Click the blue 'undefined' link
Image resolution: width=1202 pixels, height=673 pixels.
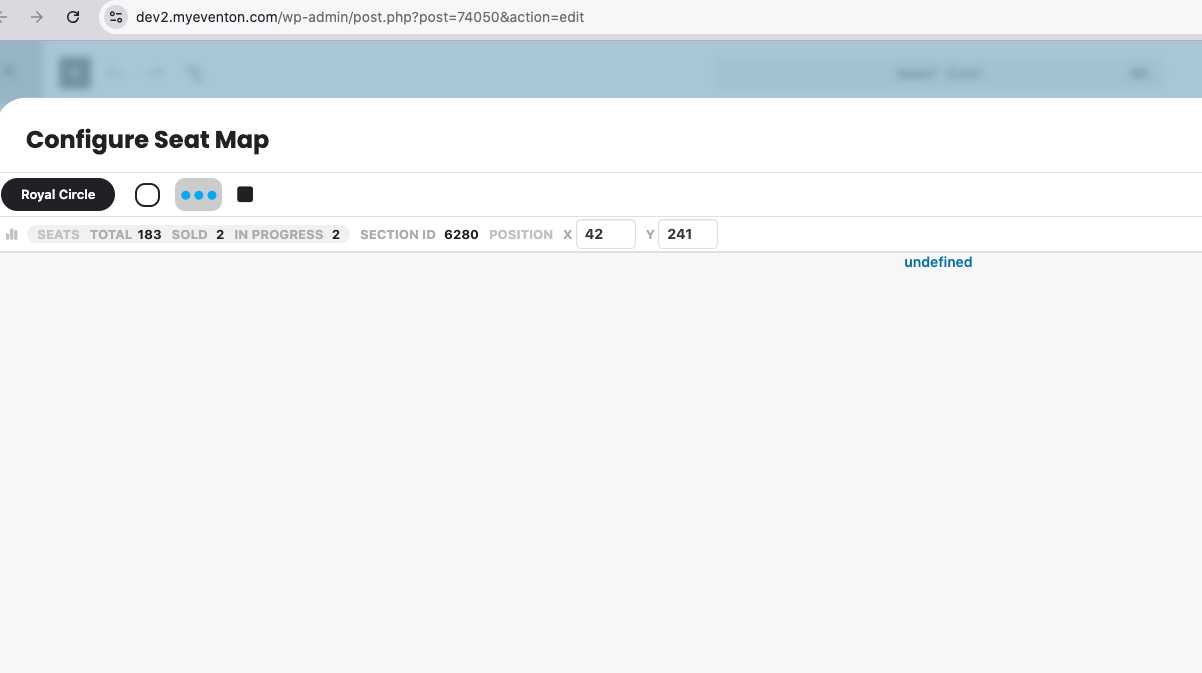point(937,262)
